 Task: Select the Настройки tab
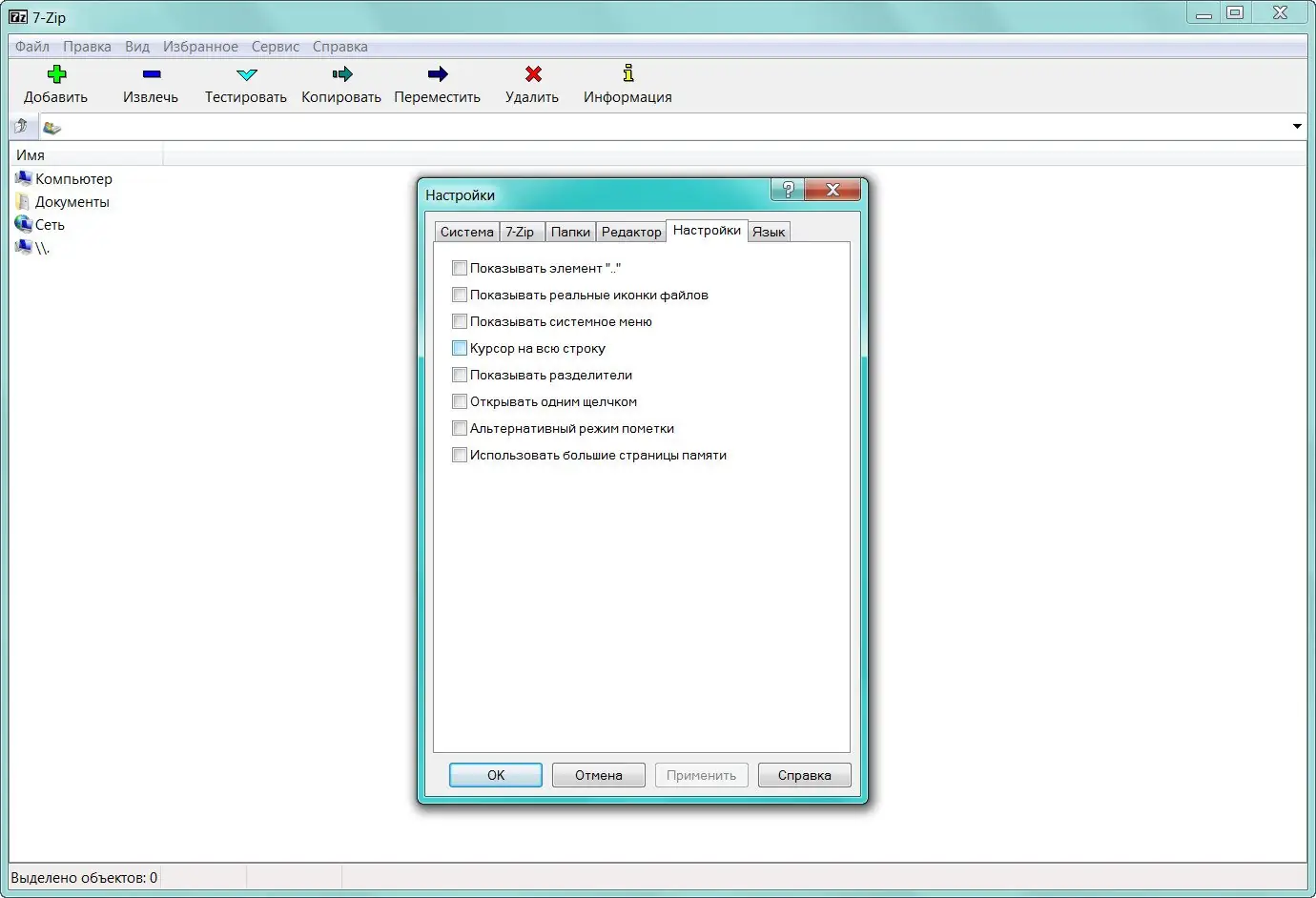click(x=707, y=230)
